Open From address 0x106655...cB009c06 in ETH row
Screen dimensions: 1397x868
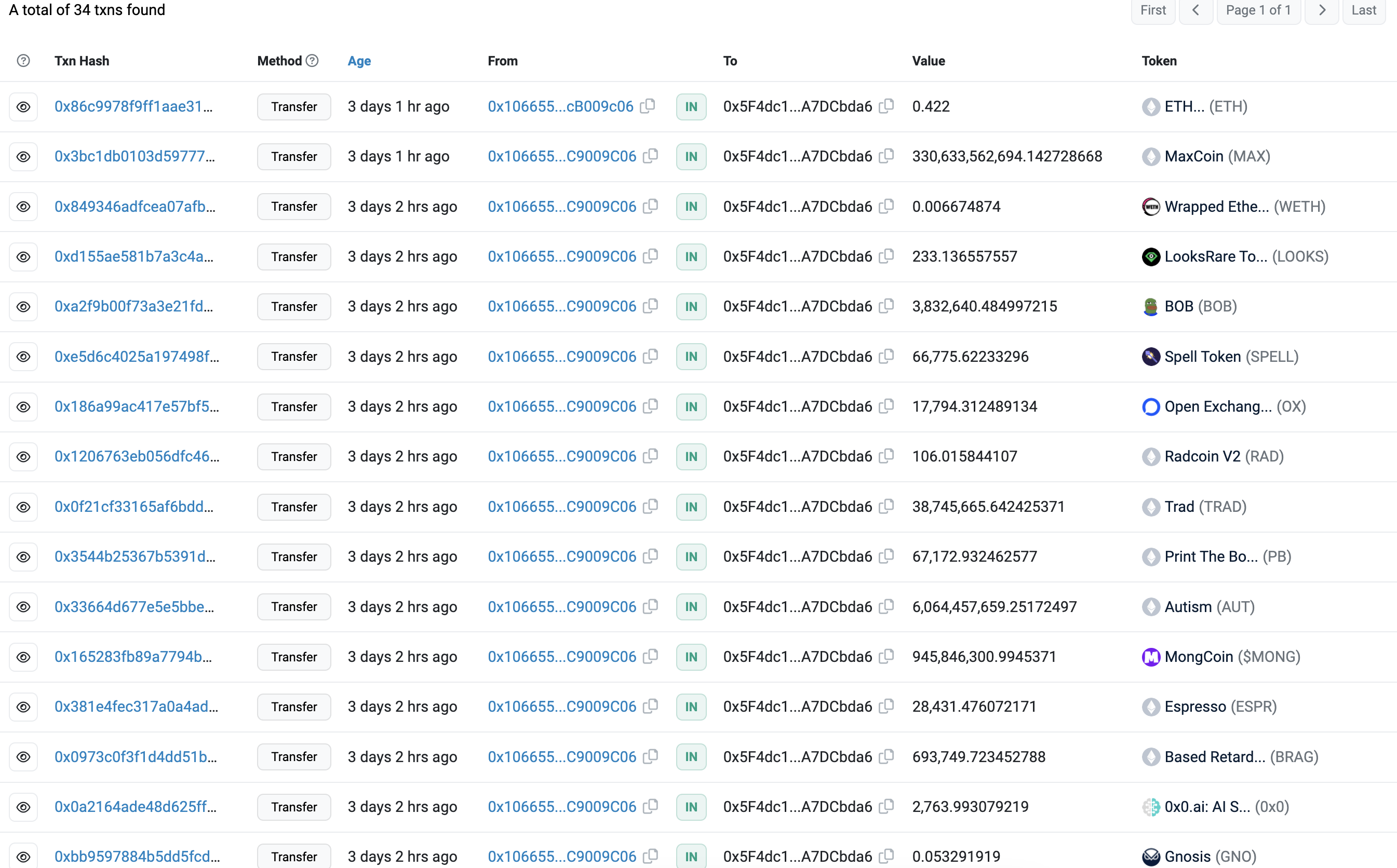click(x=560, y=106)
